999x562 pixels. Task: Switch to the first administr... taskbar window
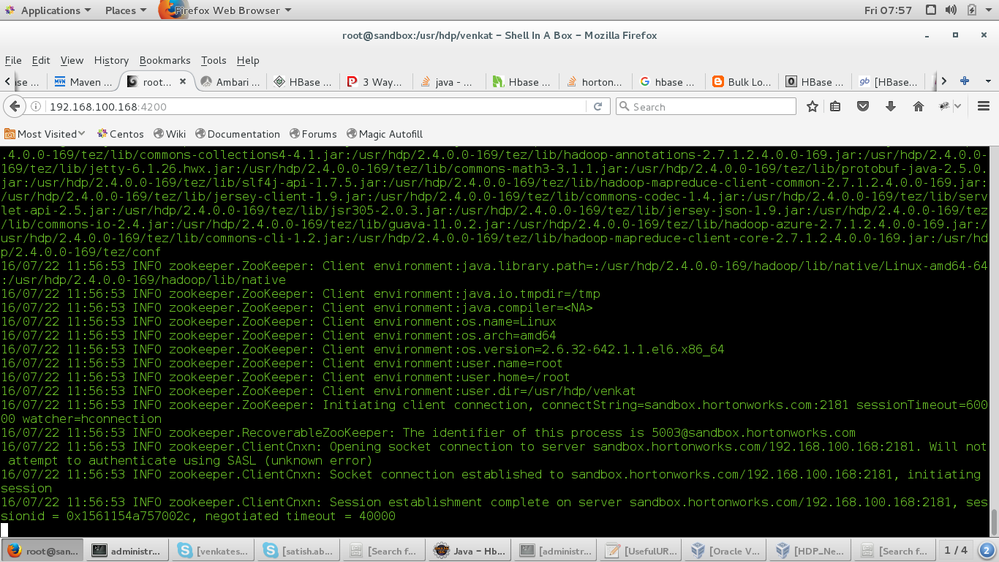[x=126, y=551]
